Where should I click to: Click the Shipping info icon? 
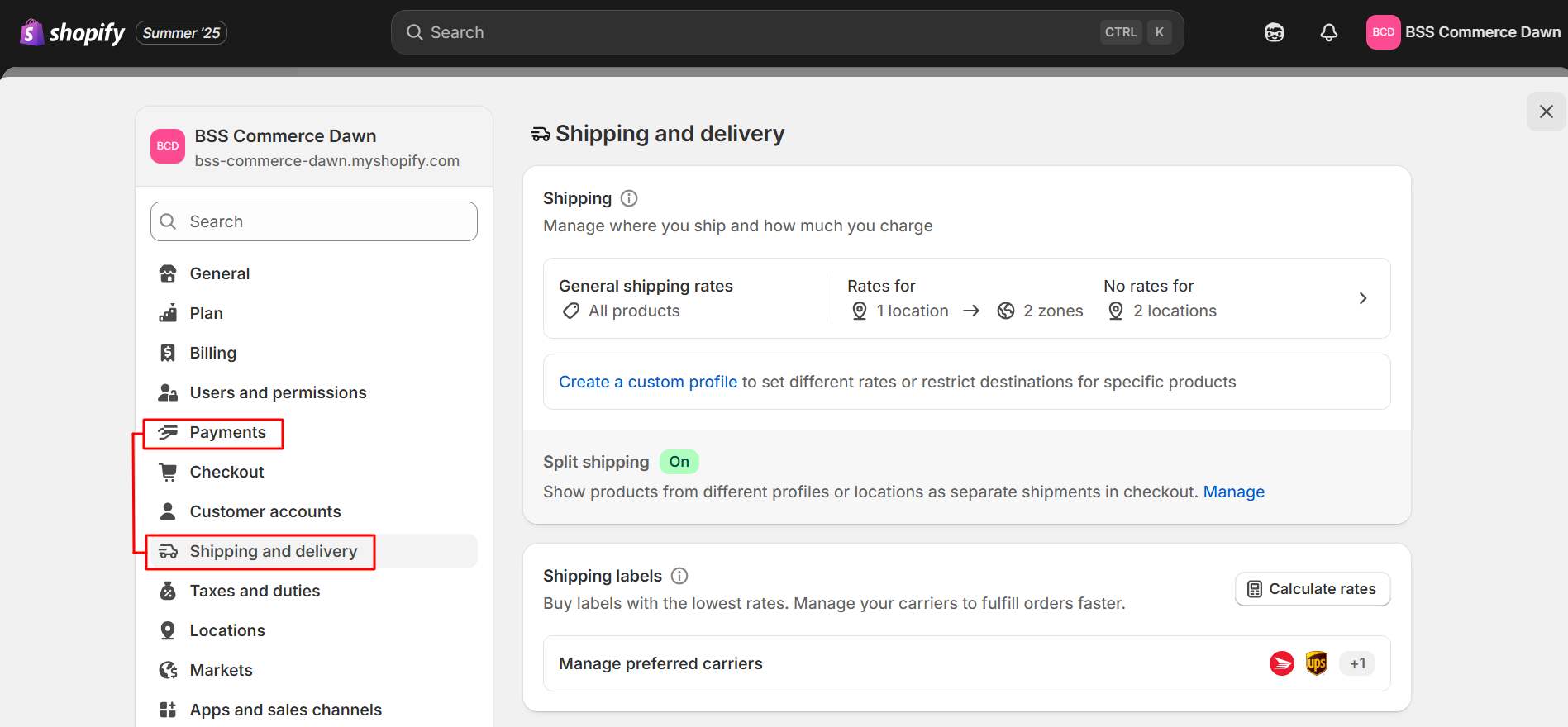(x=629, y=198)
